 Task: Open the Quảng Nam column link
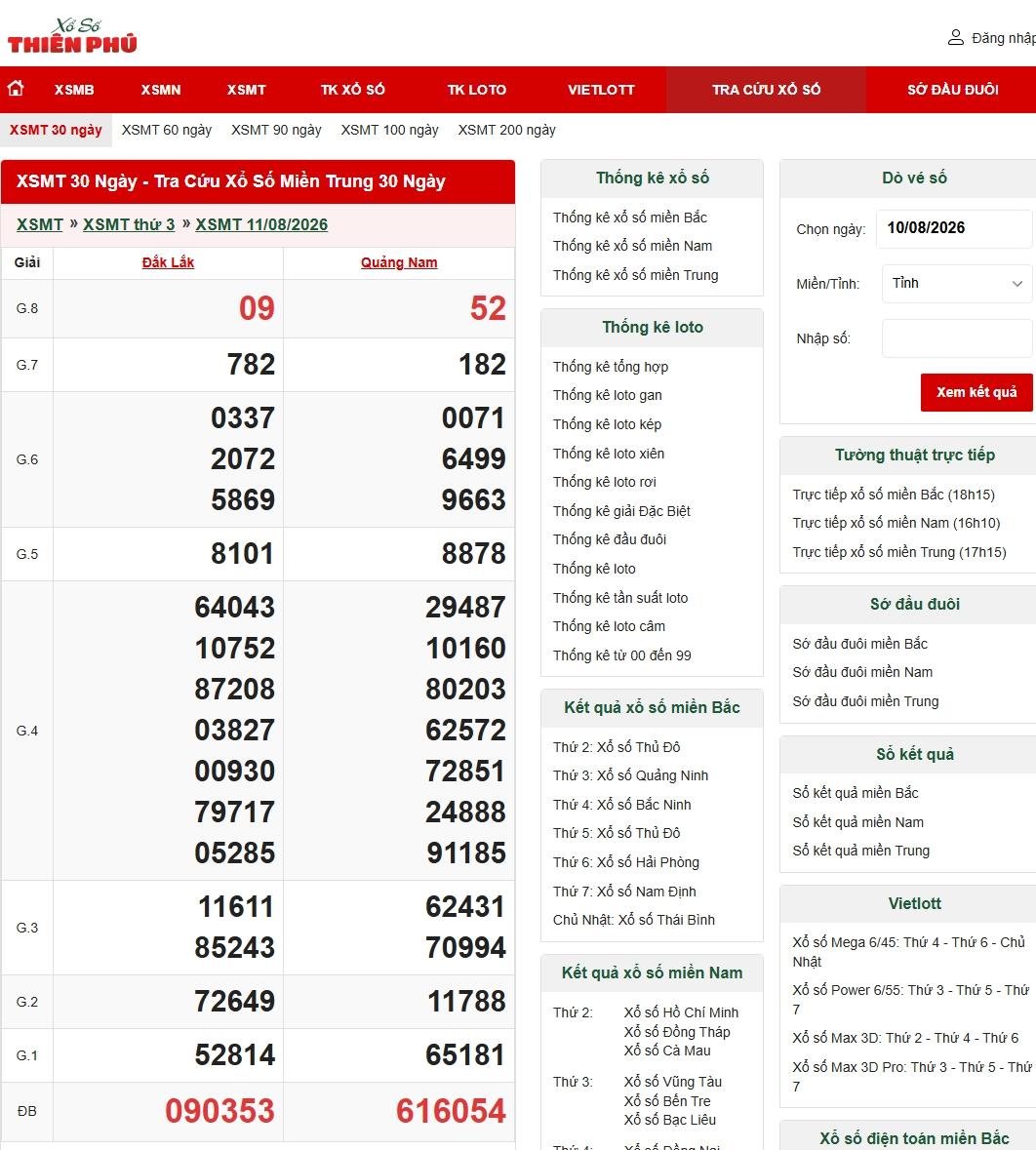[399, 262]
